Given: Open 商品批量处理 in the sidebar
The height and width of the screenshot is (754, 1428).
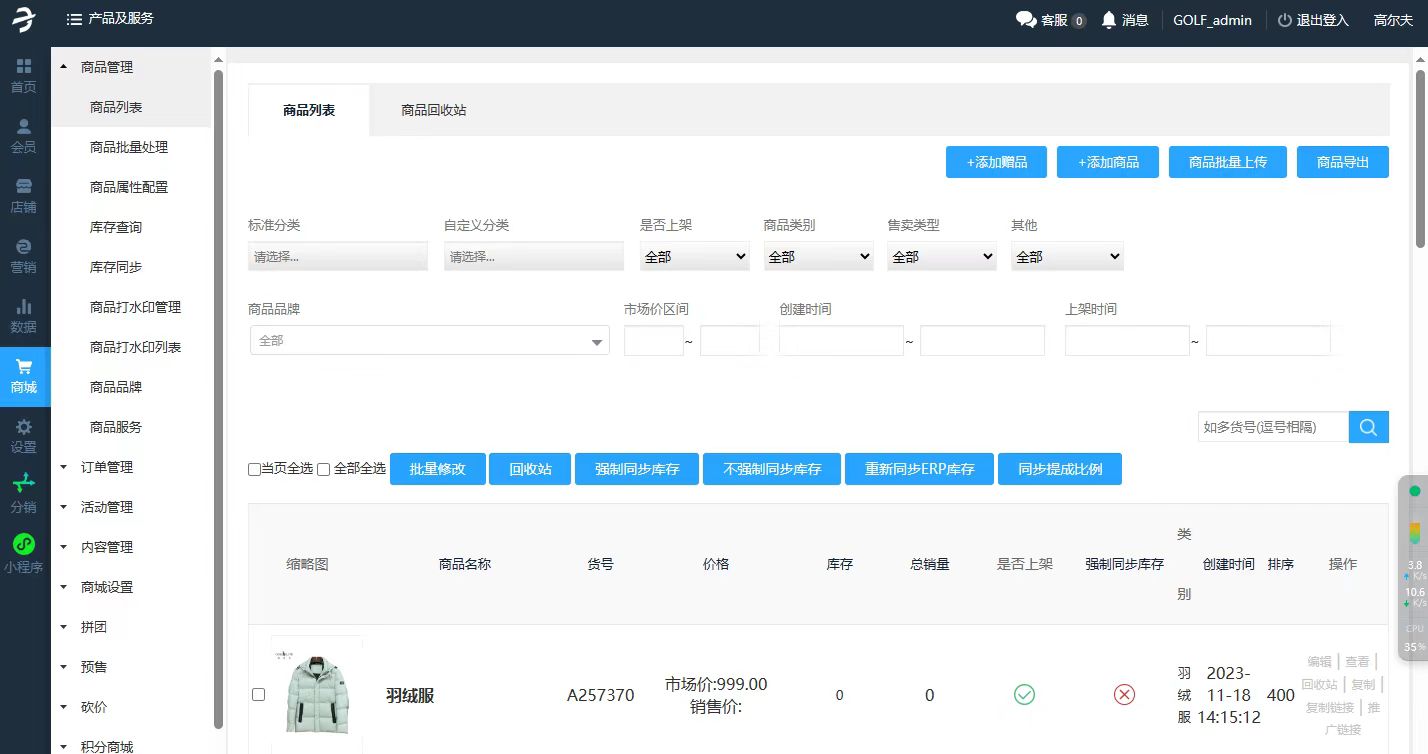Looking at the screenshot, I should click(x=129, y=147).
